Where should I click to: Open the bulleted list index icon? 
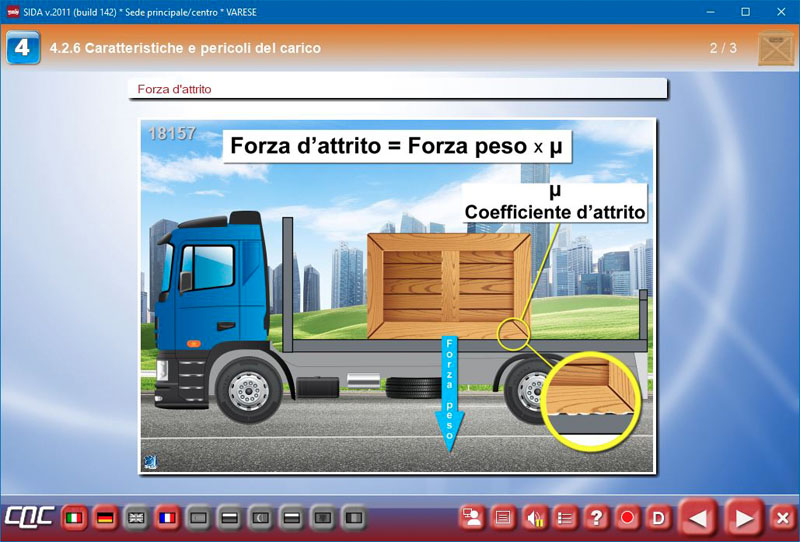tap(565, 518)
